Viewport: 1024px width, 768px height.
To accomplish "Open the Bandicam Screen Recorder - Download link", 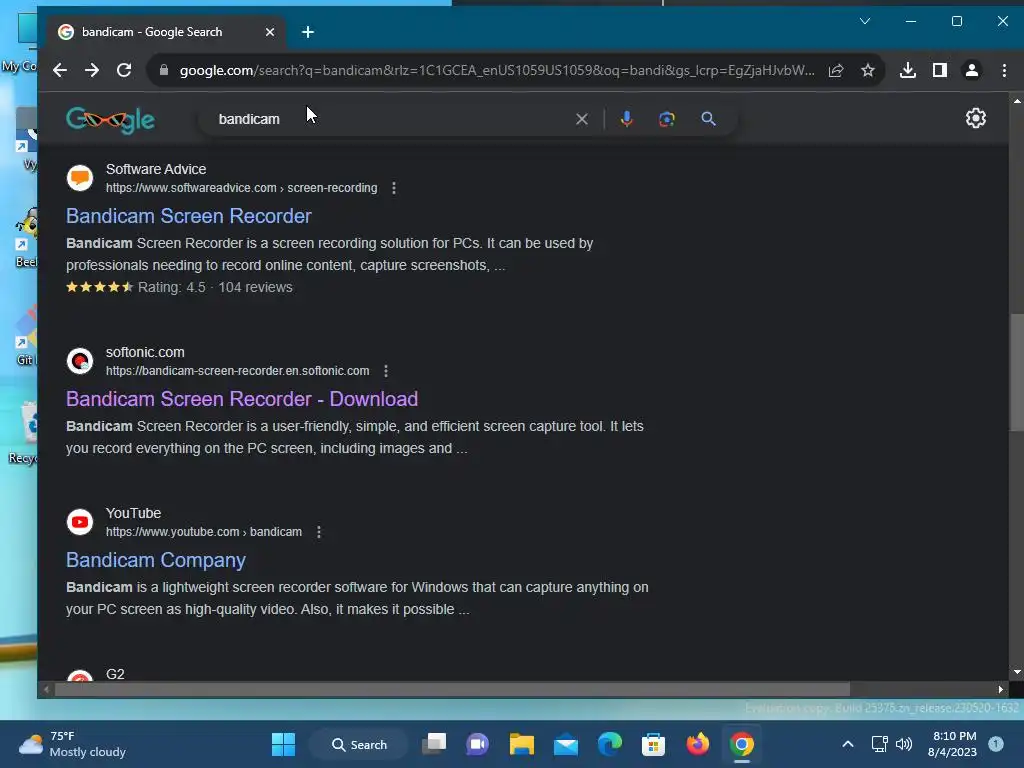I will 242,399.
